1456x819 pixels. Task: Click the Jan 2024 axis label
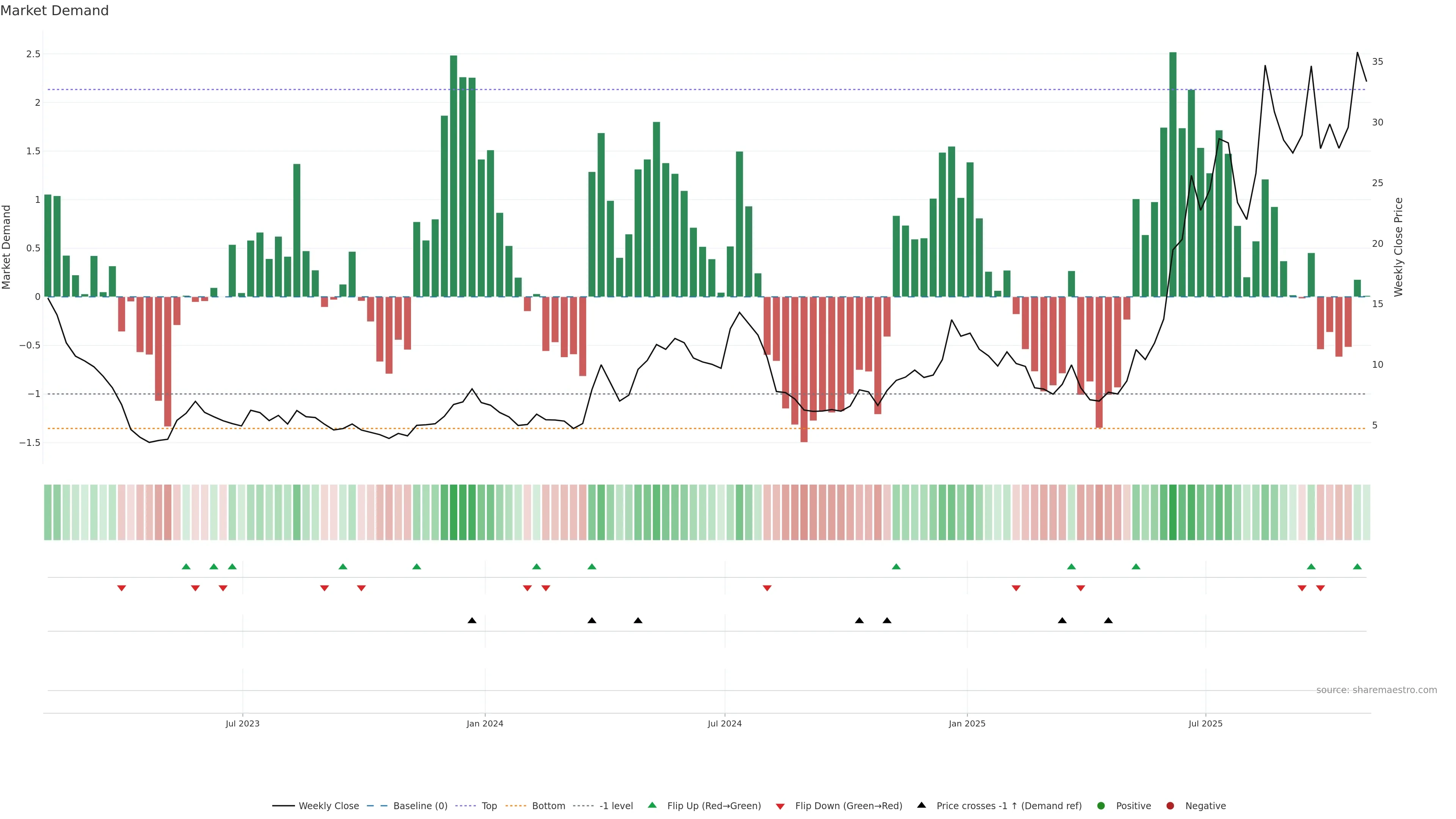[485, 723]
